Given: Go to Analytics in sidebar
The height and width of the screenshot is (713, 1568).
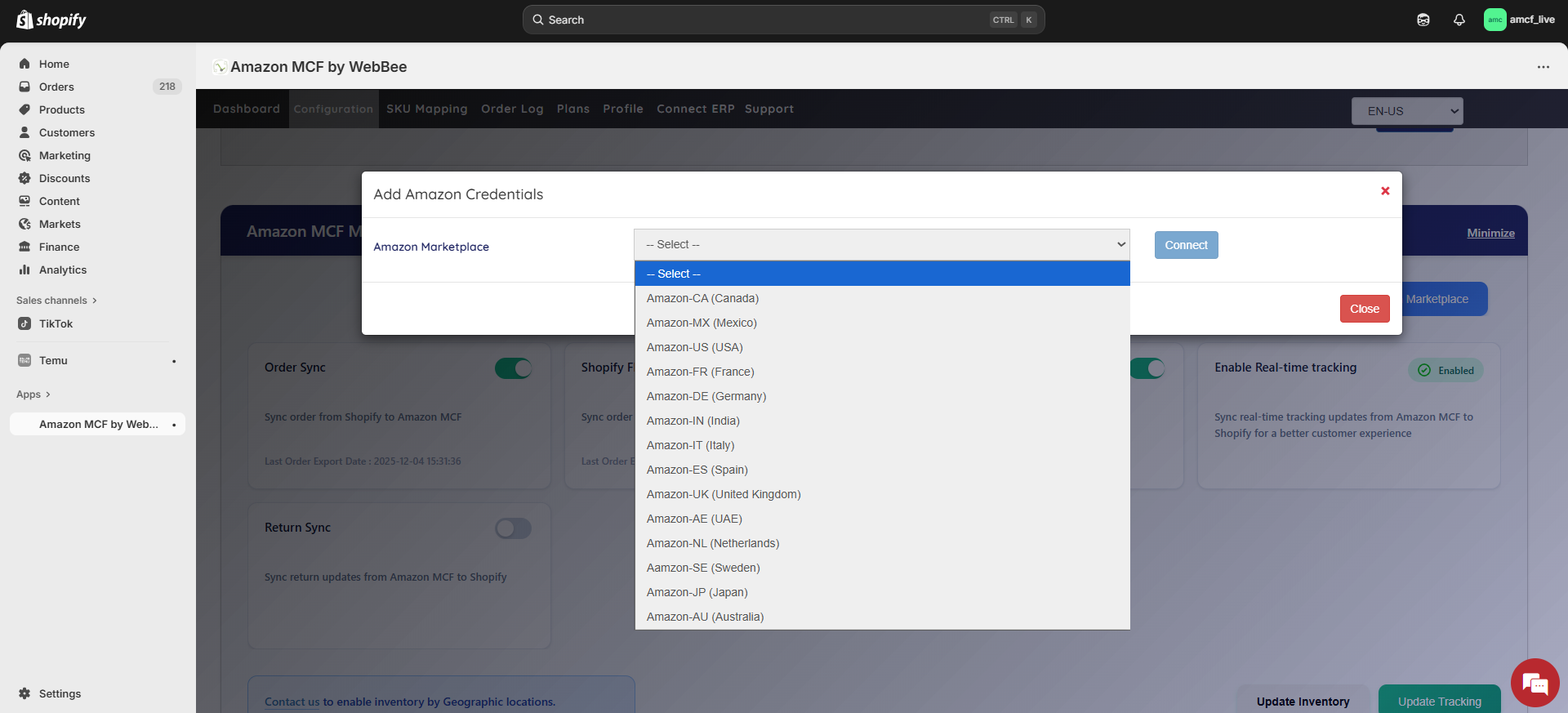Looking at the screenshot, I should coord(62,270).
